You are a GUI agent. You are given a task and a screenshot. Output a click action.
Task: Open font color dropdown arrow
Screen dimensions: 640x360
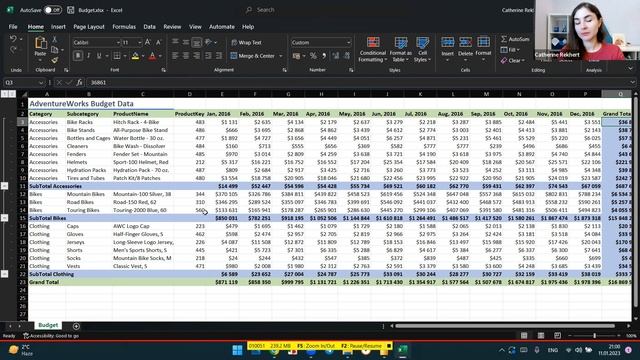click(160, 56)
